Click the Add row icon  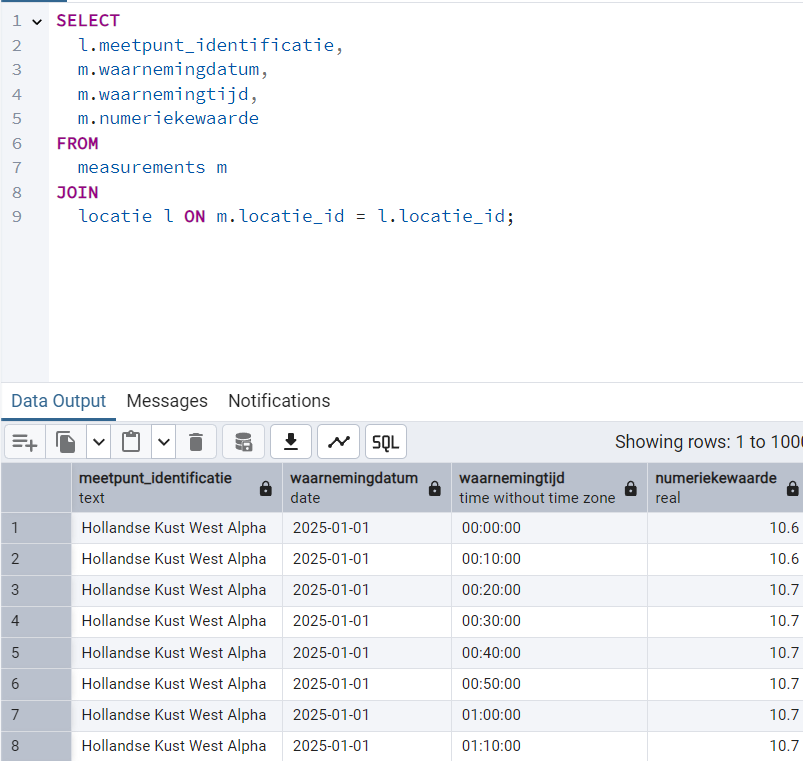pyautogui.click(x=25, y=441)
